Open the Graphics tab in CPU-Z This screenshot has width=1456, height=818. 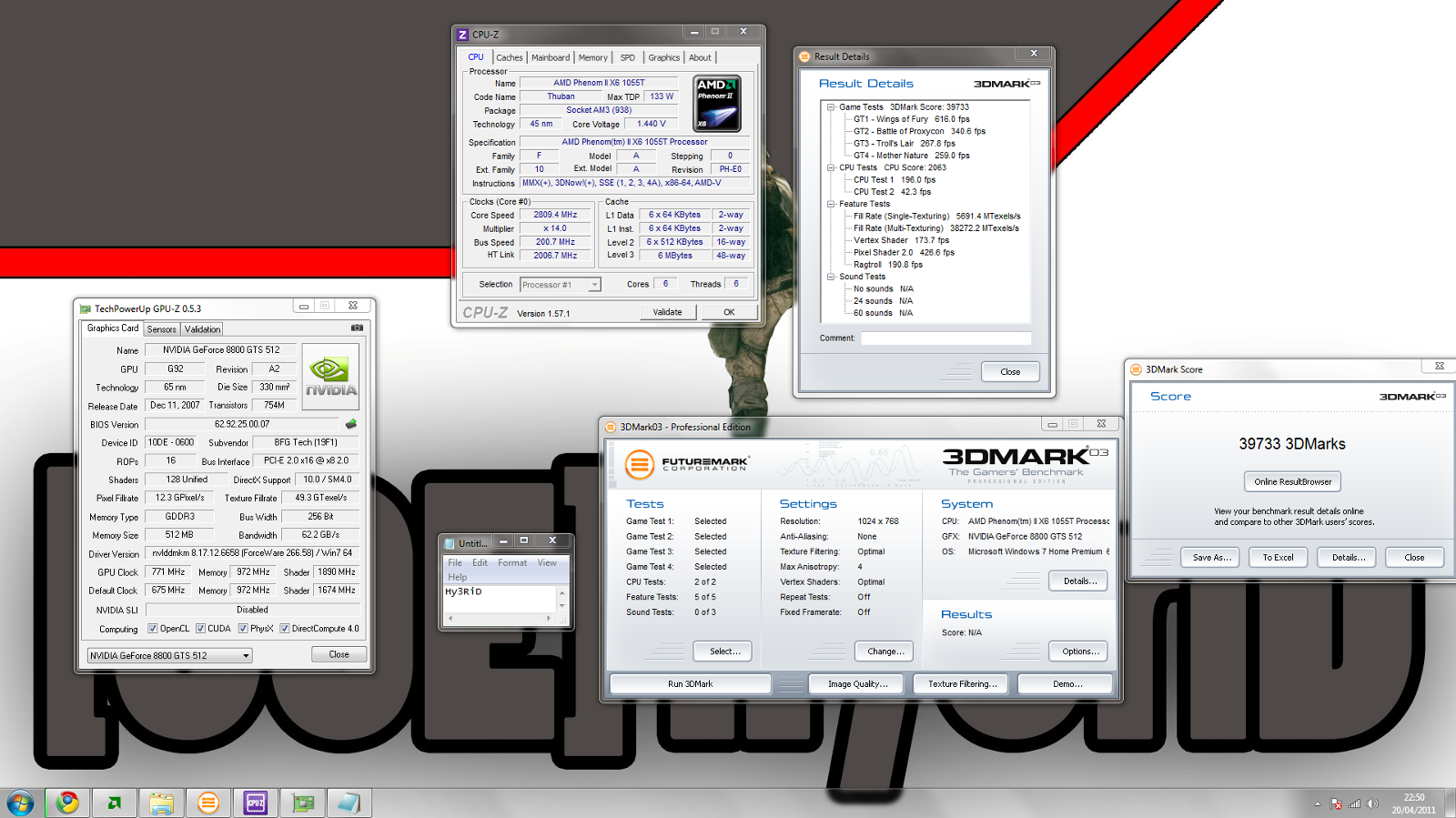point(663,57)
